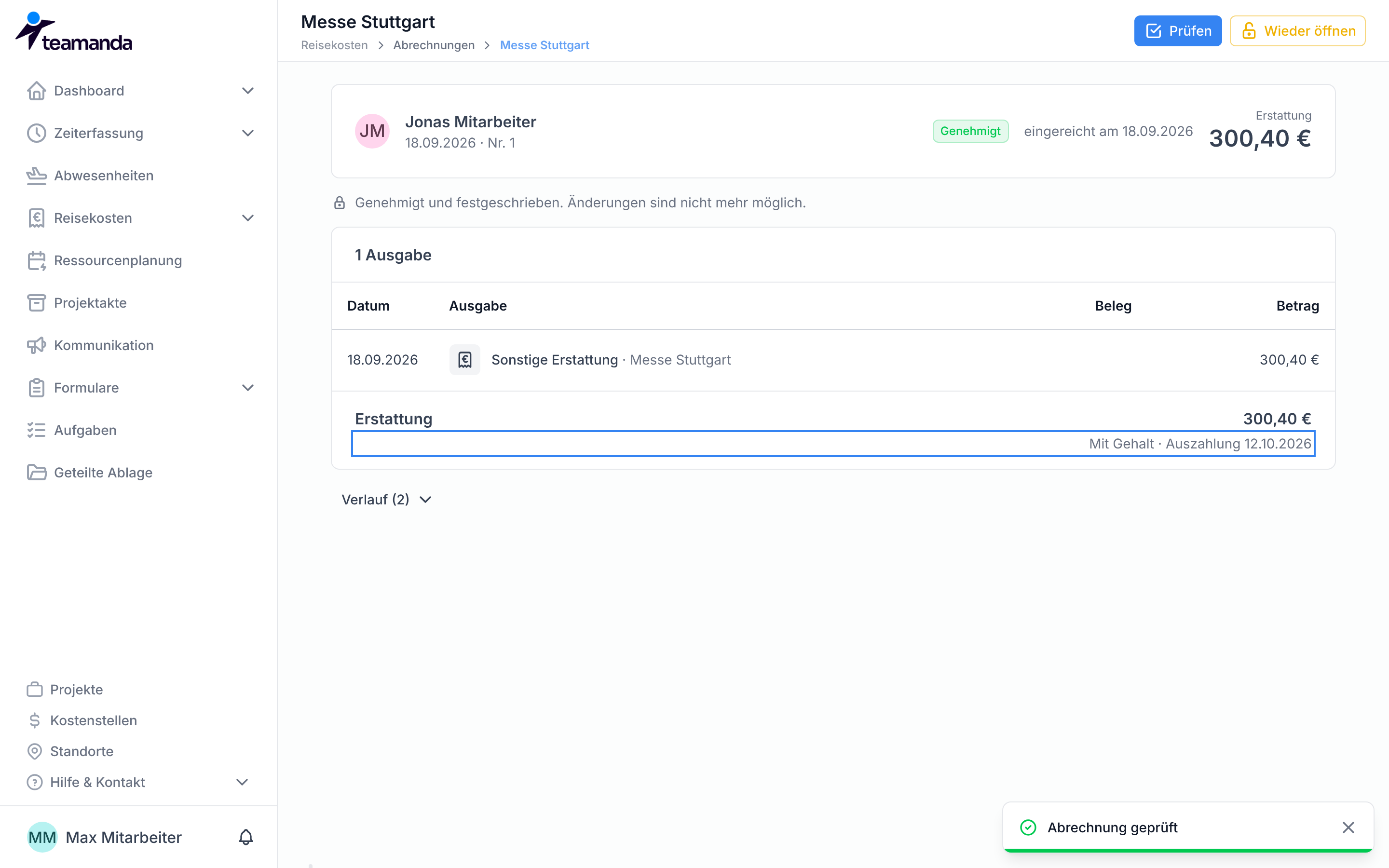Expand the Formulare submenu chevron

point(248,388)
